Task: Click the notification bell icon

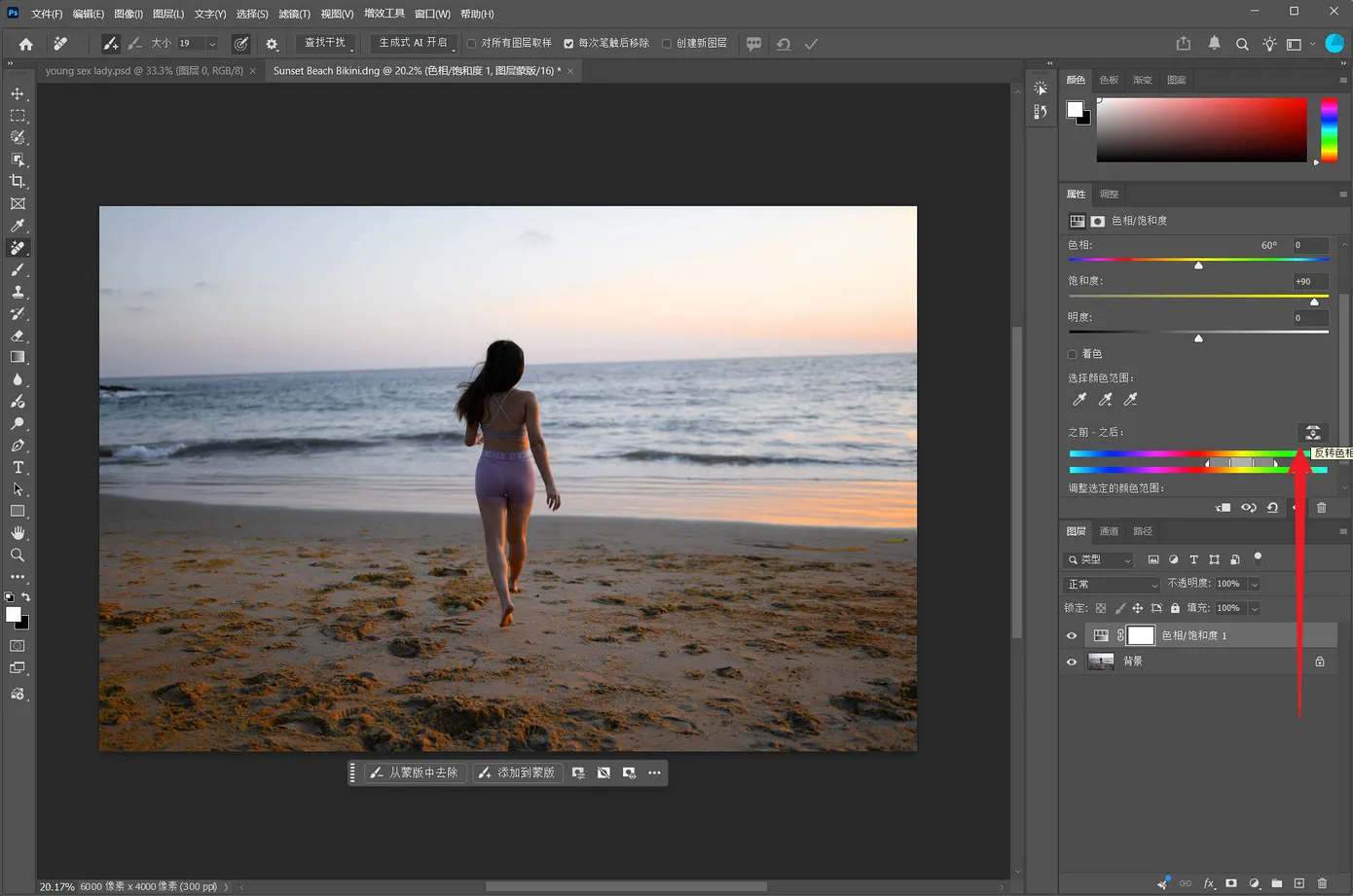Action: pyautogui.click(x=1214, y=44)
